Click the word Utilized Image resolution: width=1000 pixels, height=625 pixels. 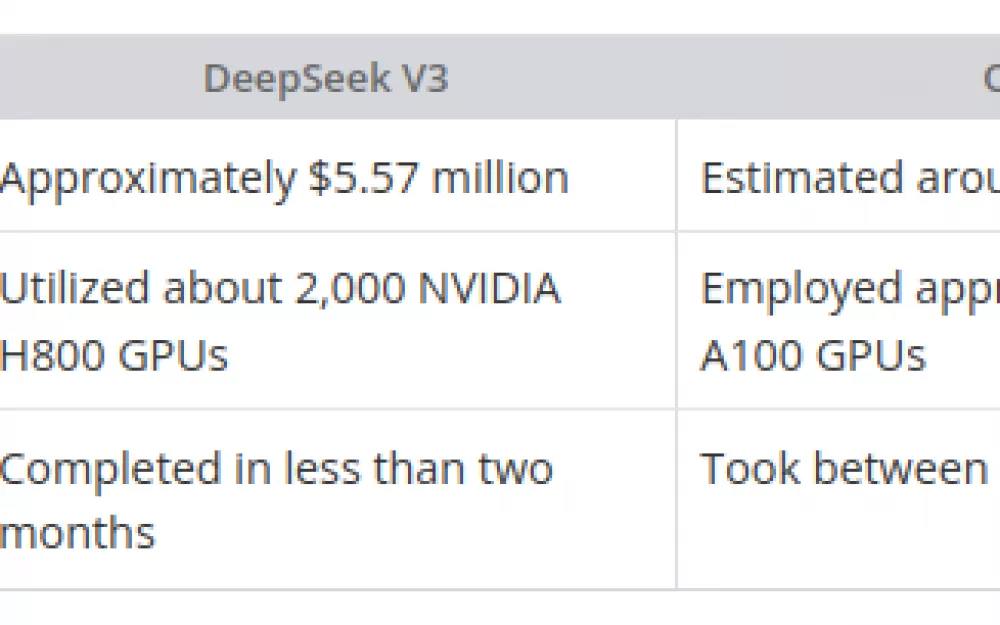coord(75,288)
